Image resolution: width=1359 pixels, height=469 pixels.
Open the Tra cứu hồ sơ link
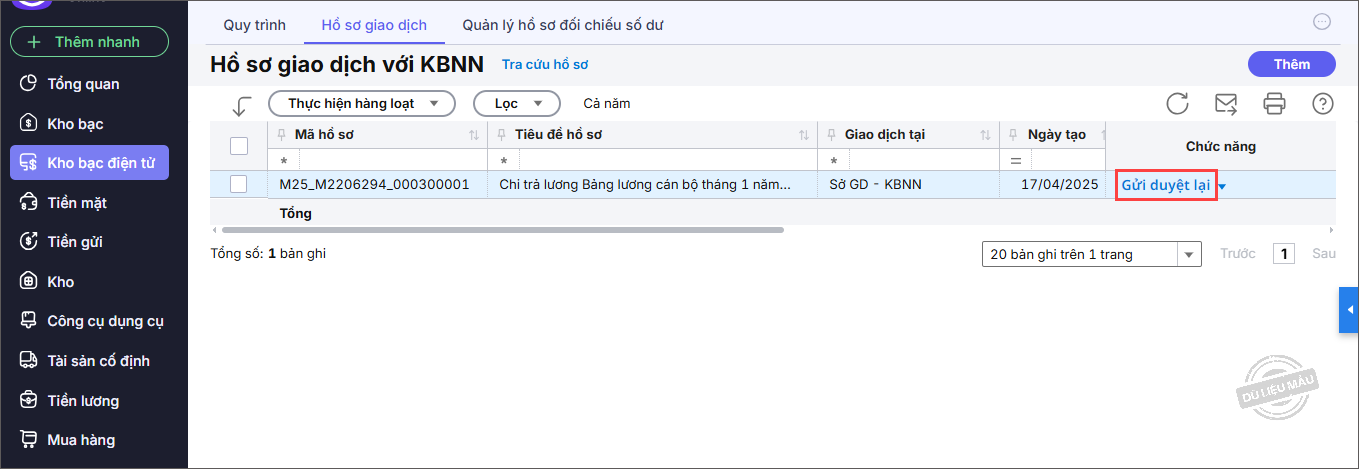[544, 65]
